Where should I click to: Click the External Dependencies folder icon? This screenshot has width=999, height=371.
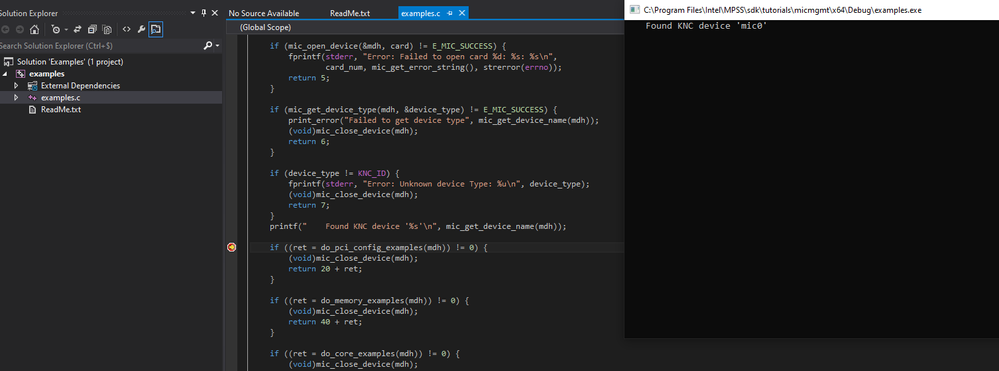pos(32,85)
